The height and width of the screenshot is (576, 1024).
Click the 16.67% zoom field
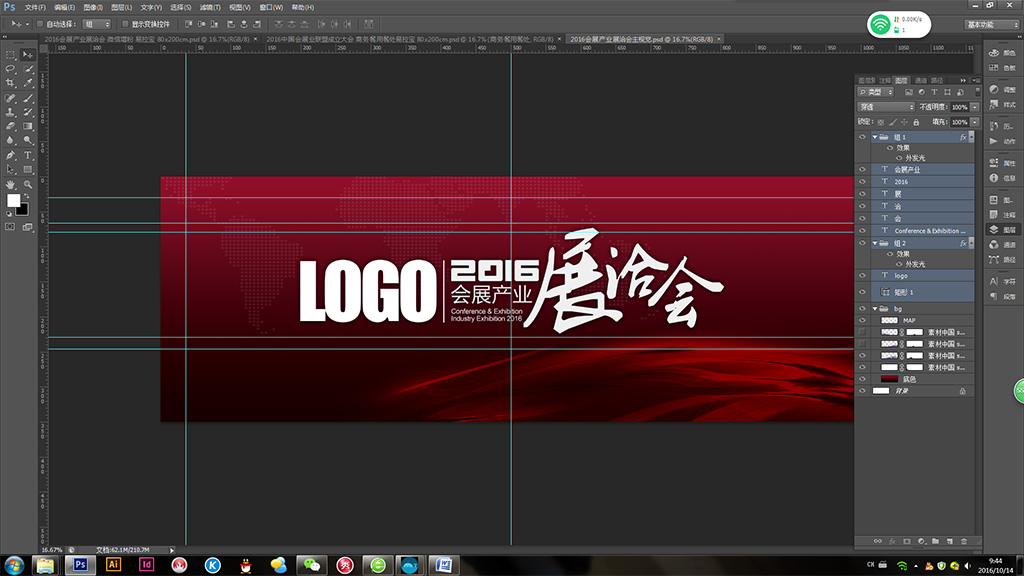[52, 550]
